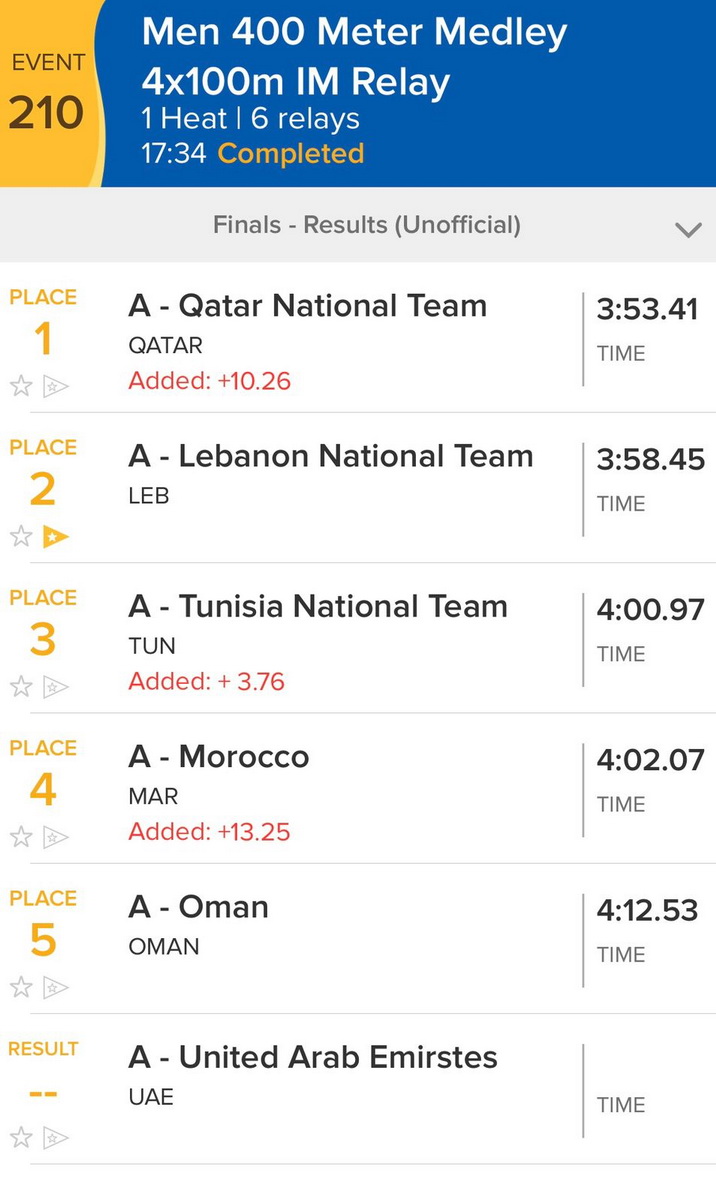
Task: Tap the Men 400 Meter Medley event title
Action: pos(355,33)
